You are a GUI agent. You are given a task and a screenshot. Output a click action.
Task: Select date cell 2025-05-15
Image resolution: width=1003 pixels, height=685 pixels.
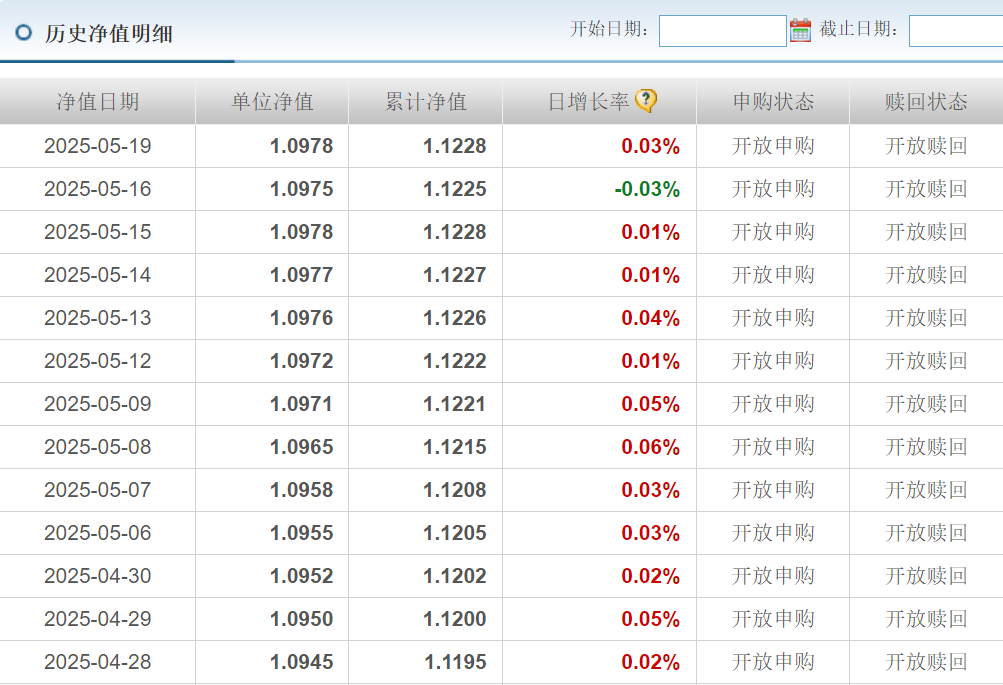pos(98,232)
